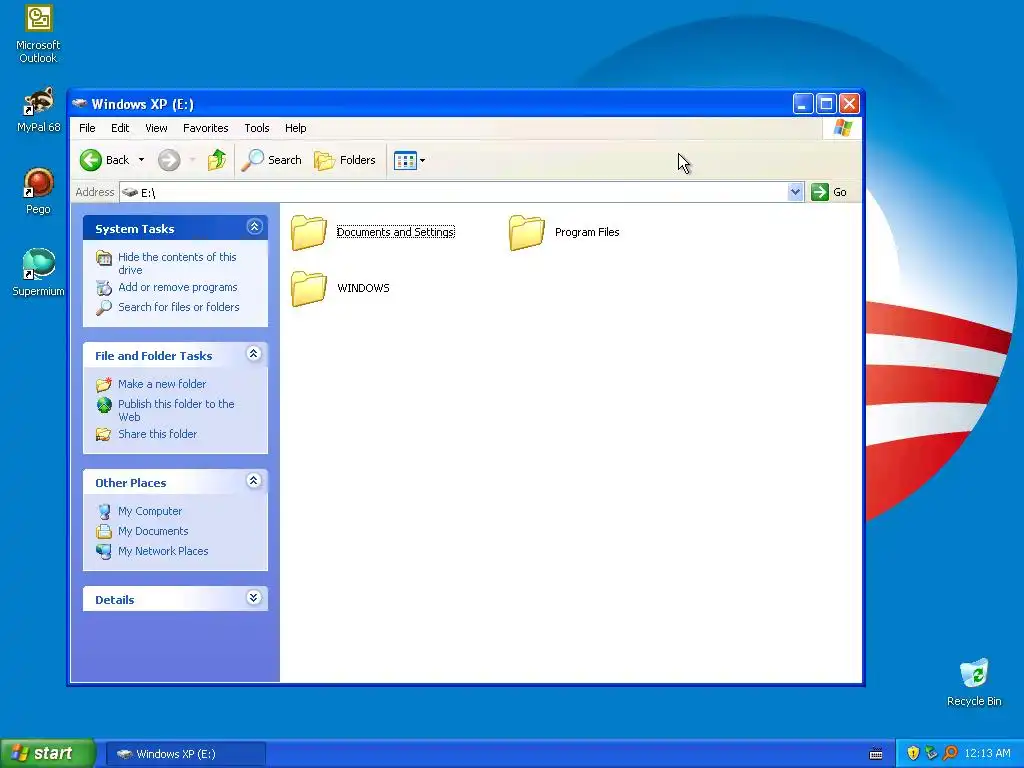Click Make a new folder link
1024x768 pixels.
click(162, 384)
